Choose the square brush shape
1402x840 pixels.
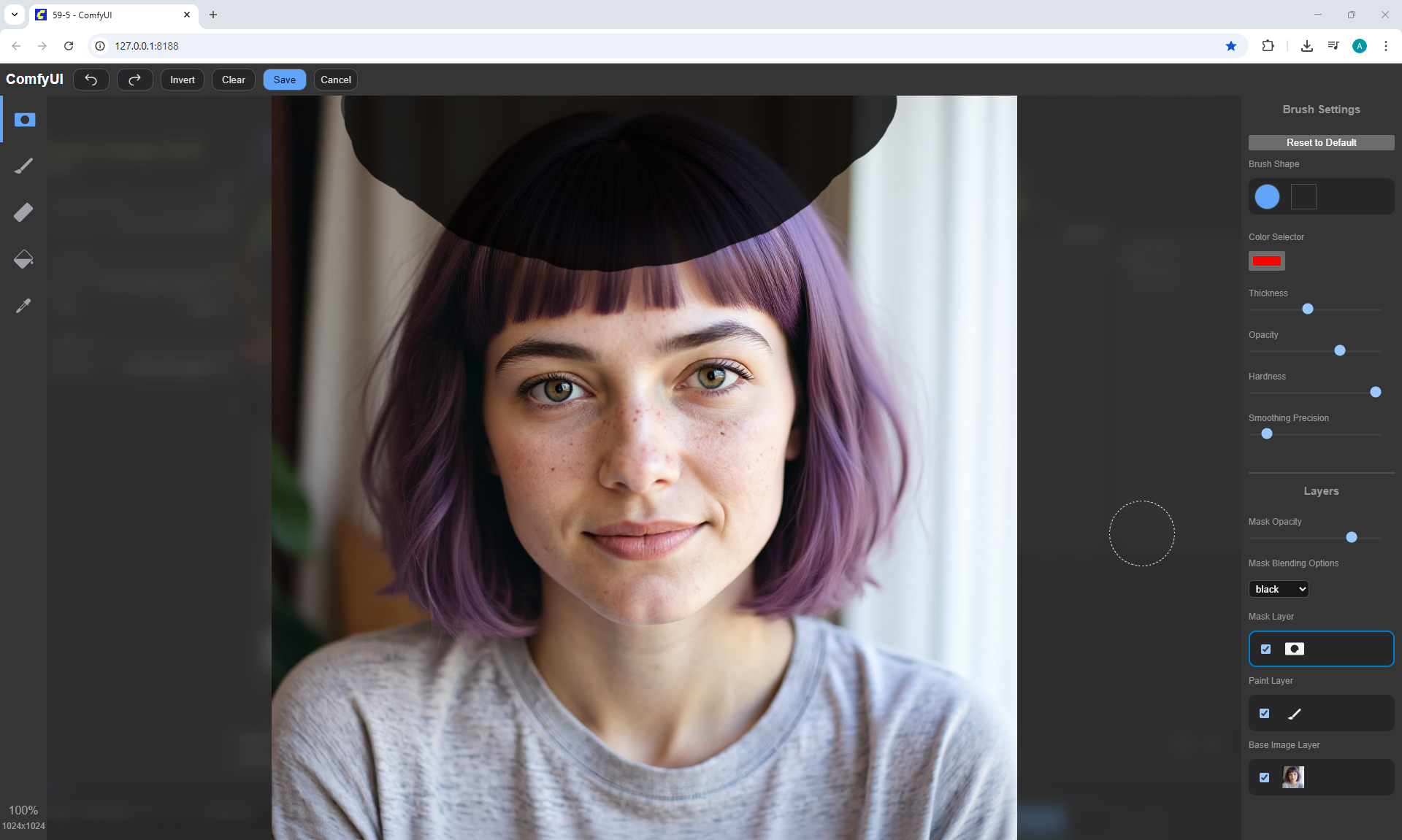[x=1303, y=196]
